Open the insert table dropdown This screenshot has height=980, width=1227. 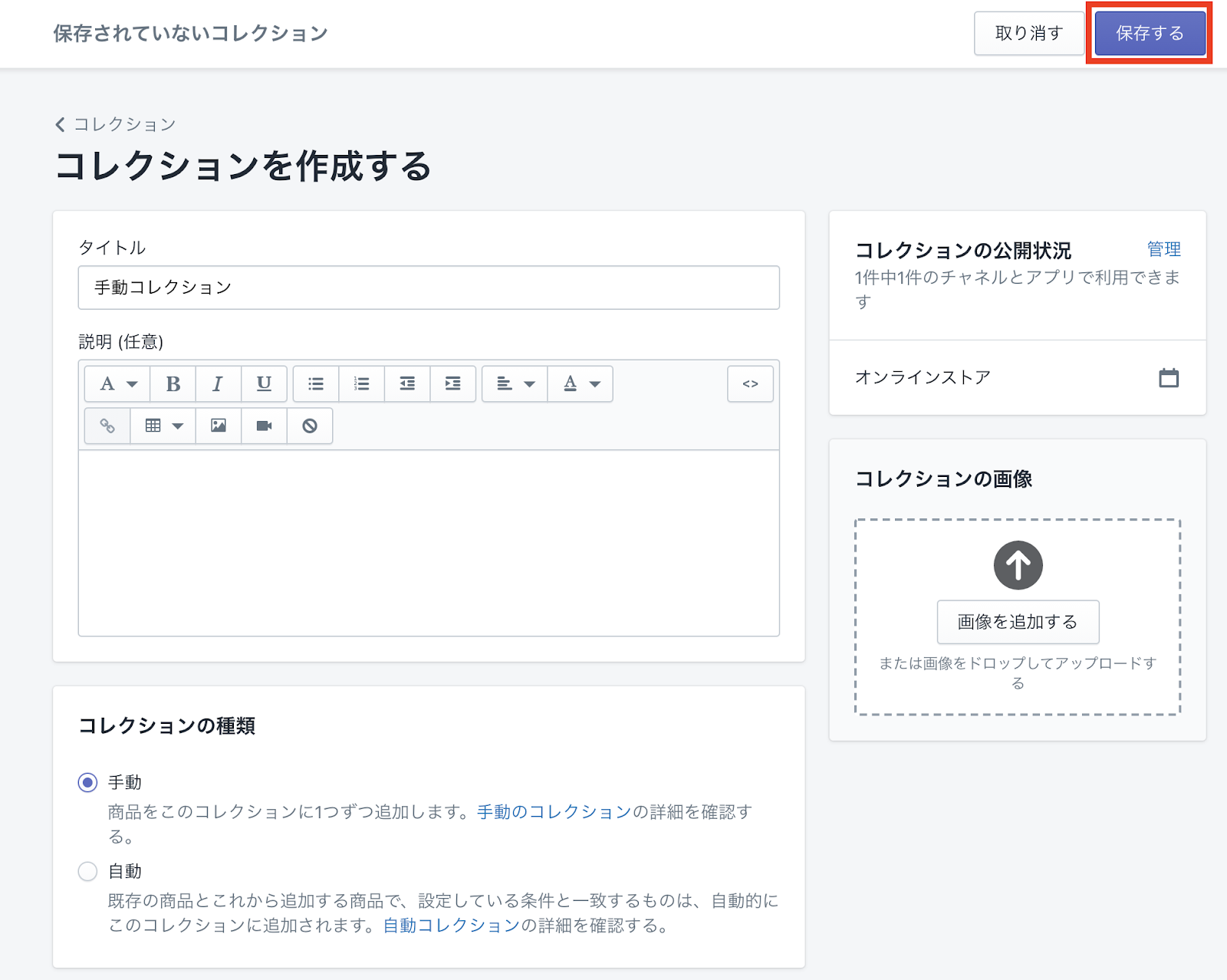click(163, 426)
